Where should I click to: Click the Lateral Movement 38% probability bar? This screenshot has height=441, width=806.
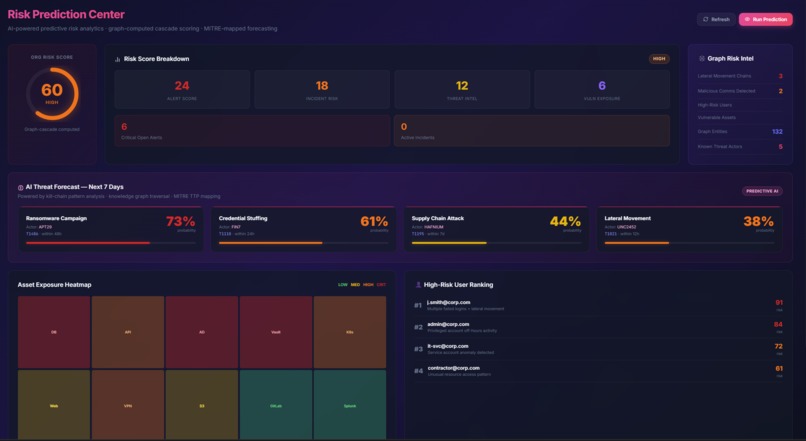689,243
